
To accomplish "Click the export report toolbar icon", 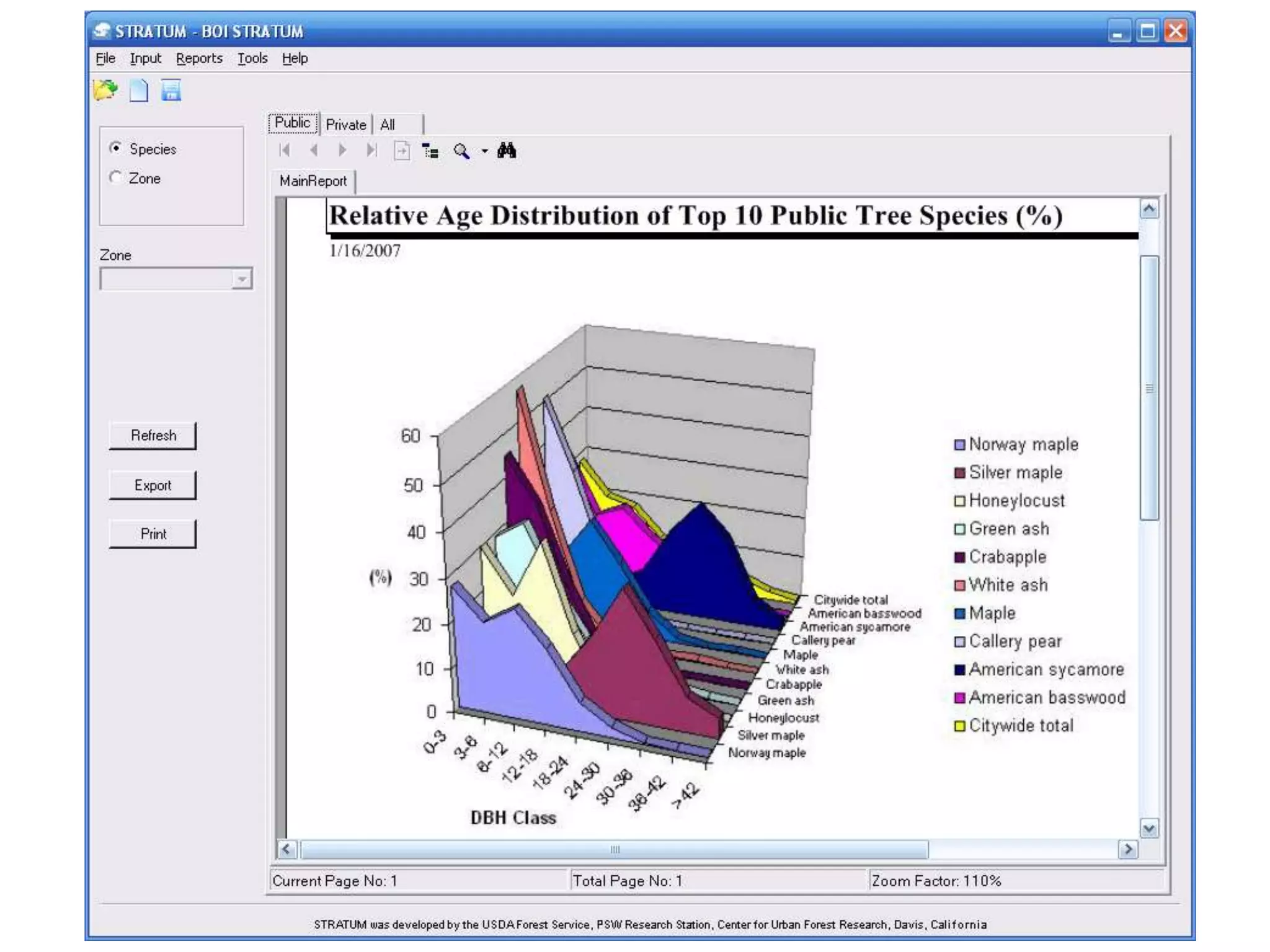I will point(402,151).
